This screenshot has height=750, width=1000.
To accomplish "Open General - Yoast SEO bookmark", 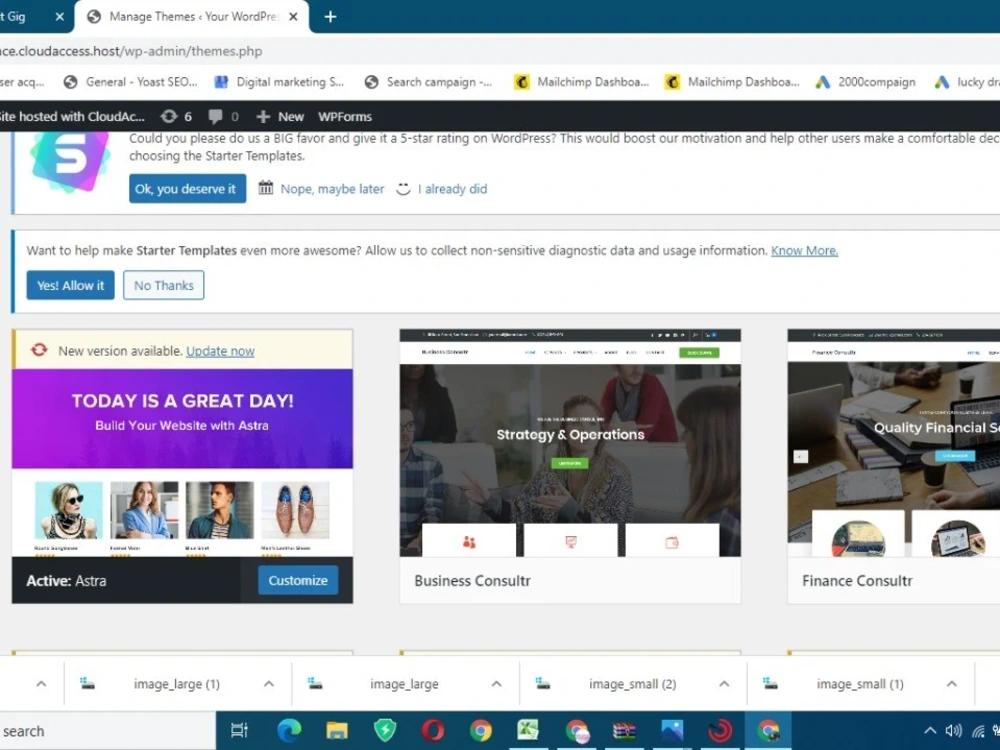I will [131, 82].
